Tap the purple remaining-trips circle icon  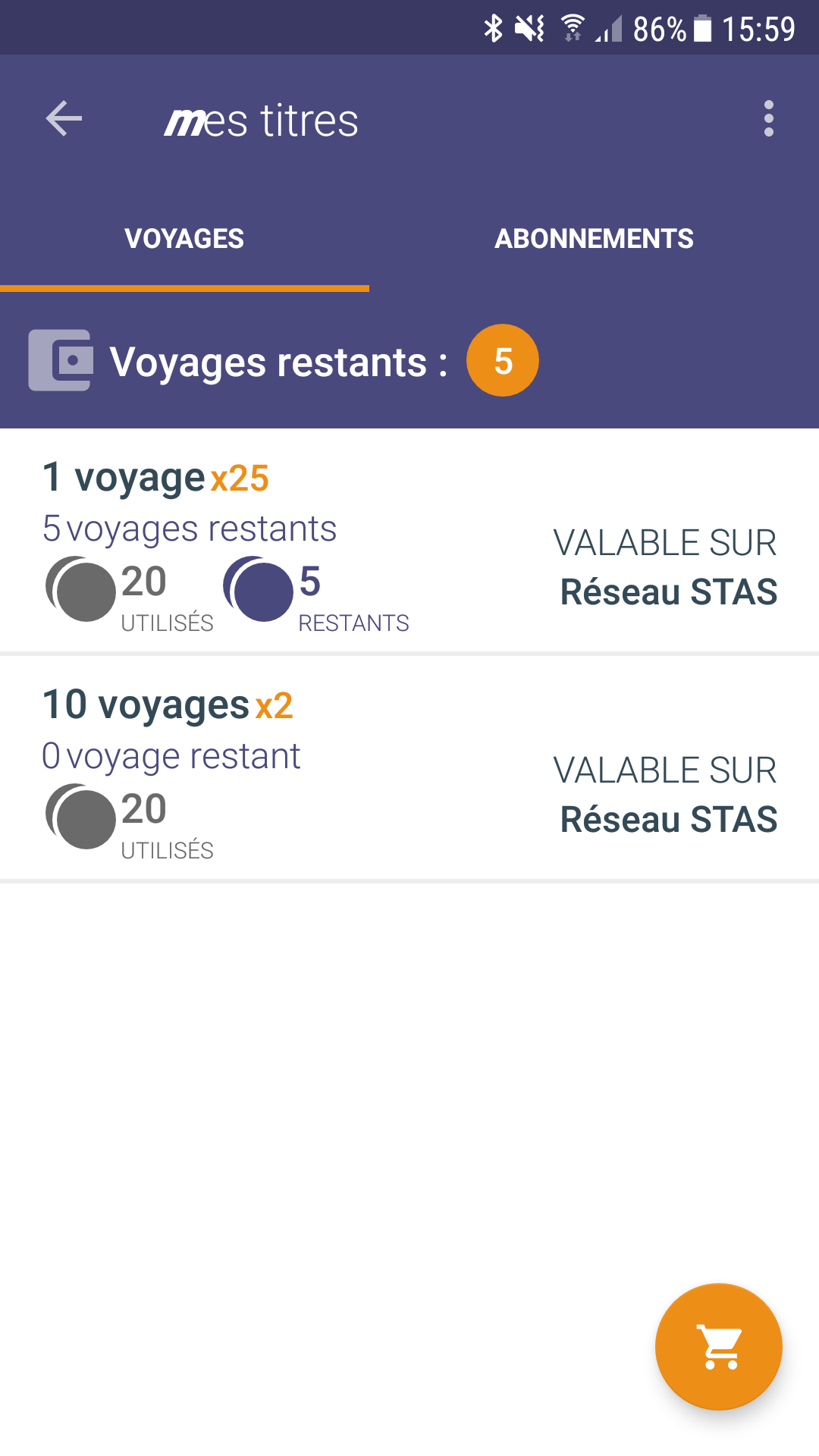258,589
